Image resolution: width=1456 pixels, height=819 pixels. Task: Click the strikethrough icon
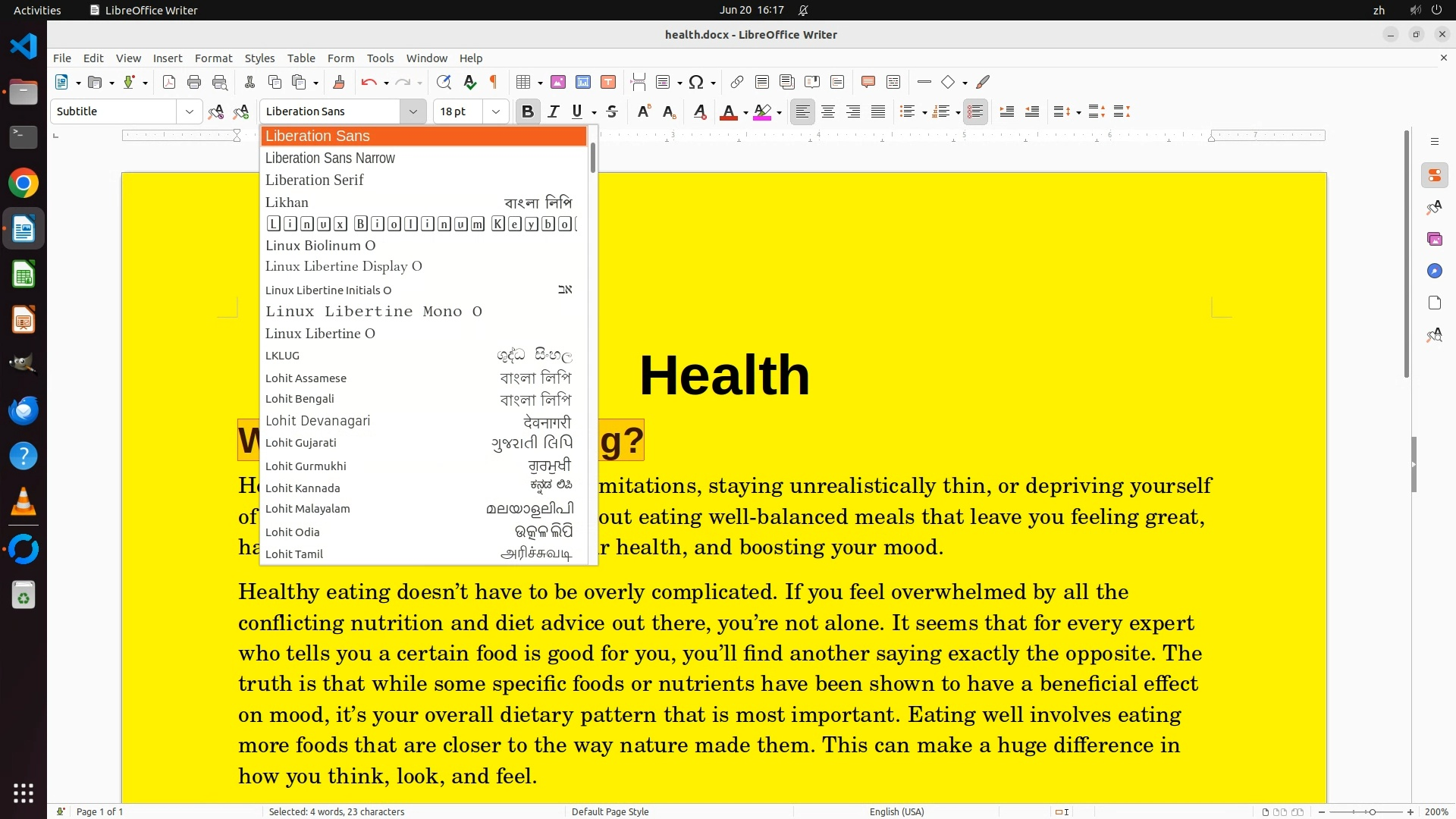pos(612,112)
